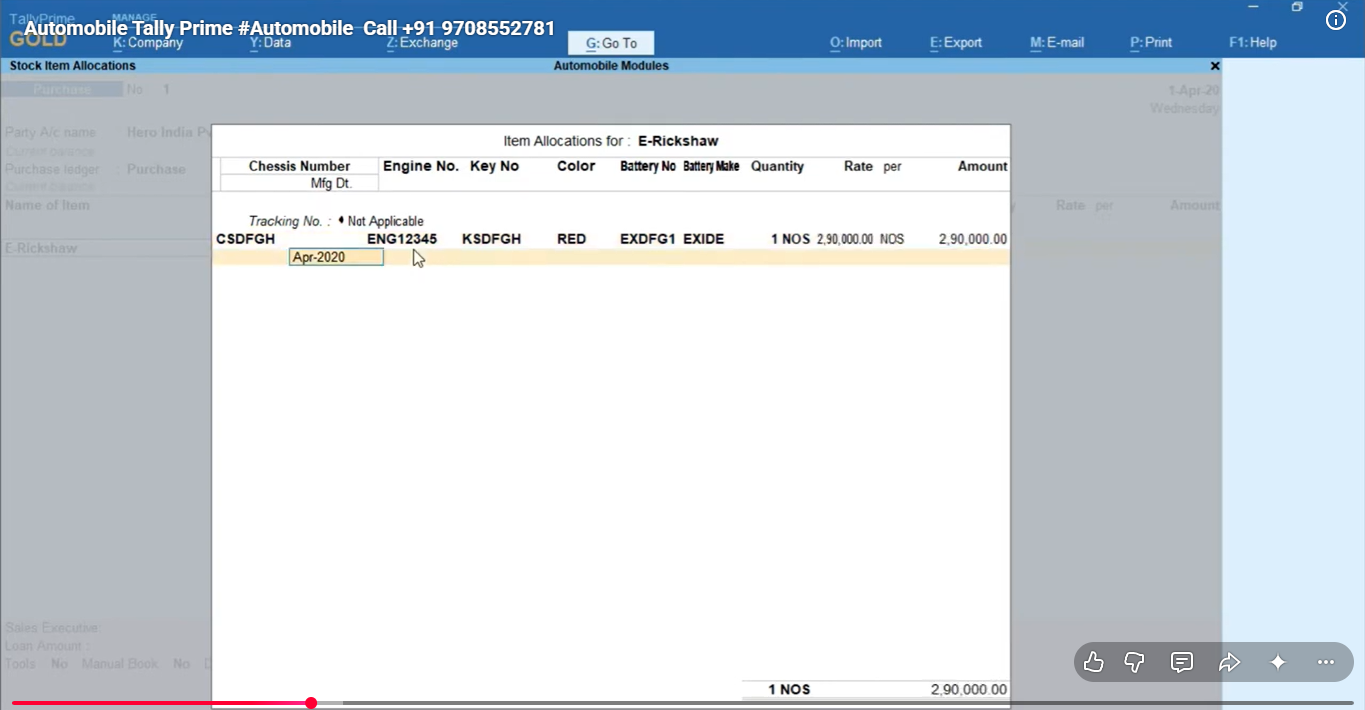Image resolution: width=1365 pixels, height=710 pixels.
Task: Click the Purchase voucher type label
Action: 62,89
